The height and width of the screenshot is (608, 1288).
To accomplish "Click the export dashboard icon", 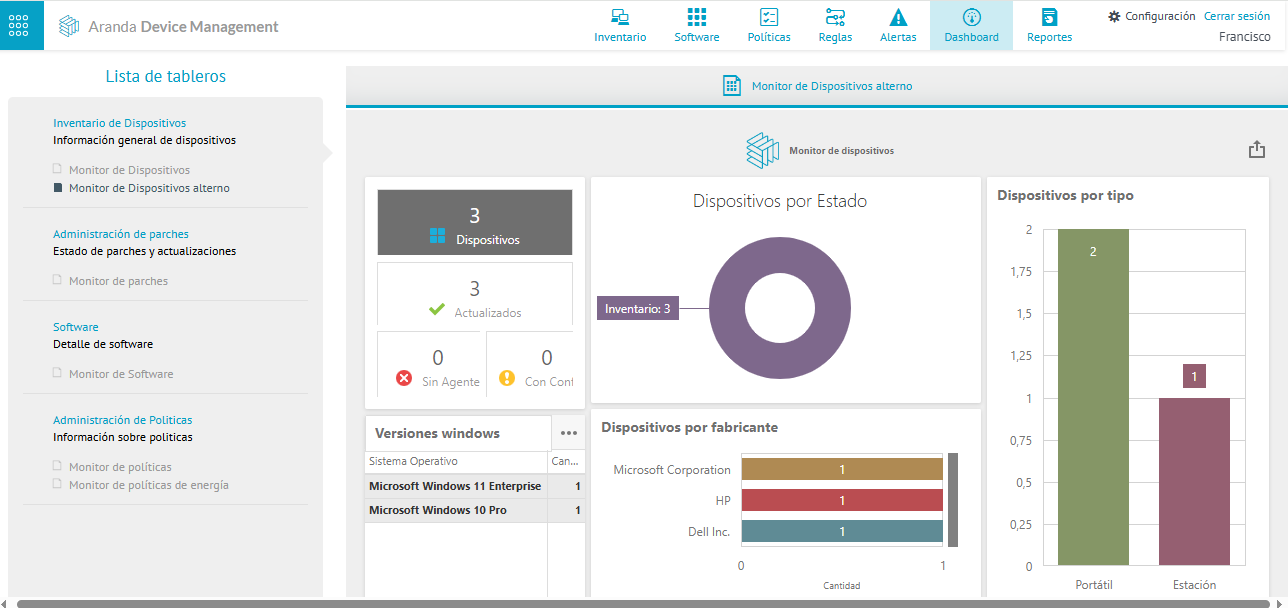I will [1257, 149].
